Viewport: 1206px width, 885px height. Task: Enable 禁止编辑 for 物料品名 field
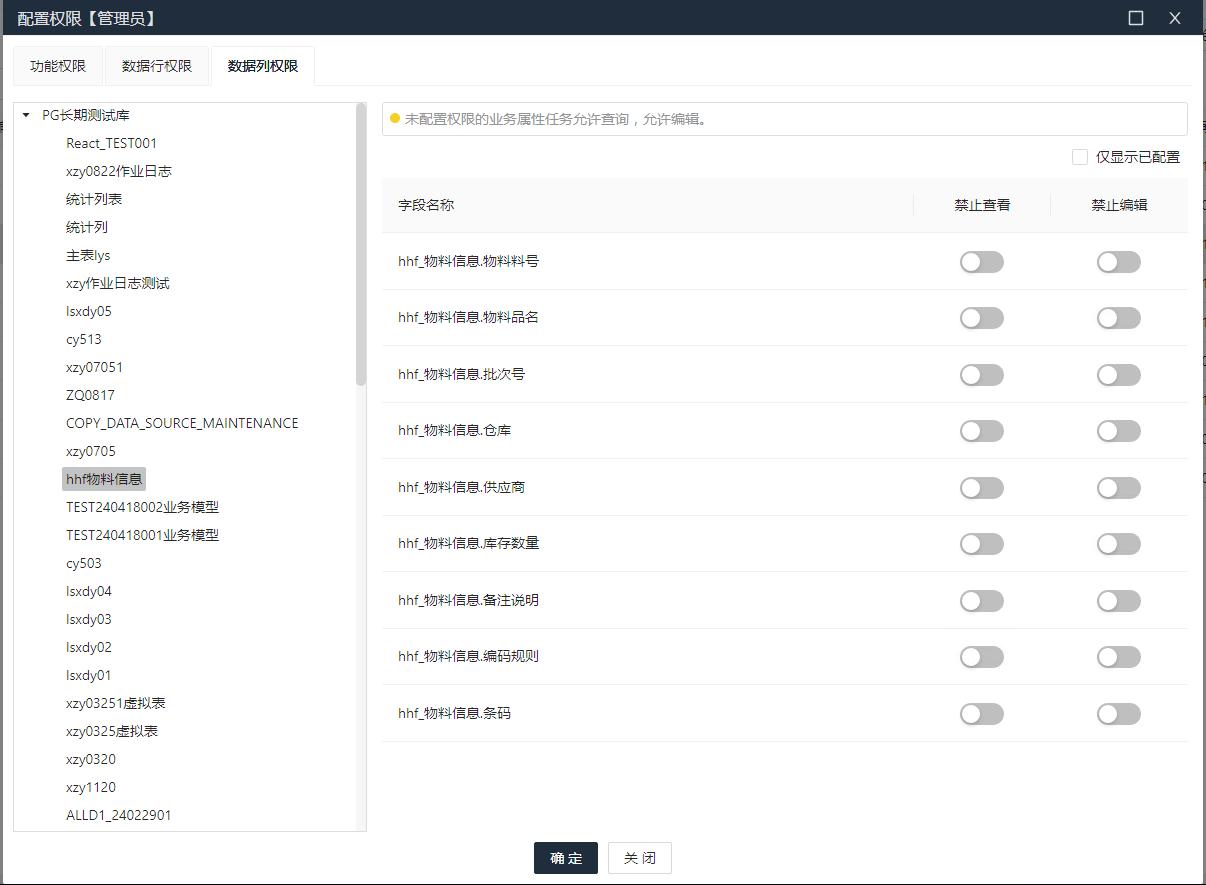point(1118,318)
